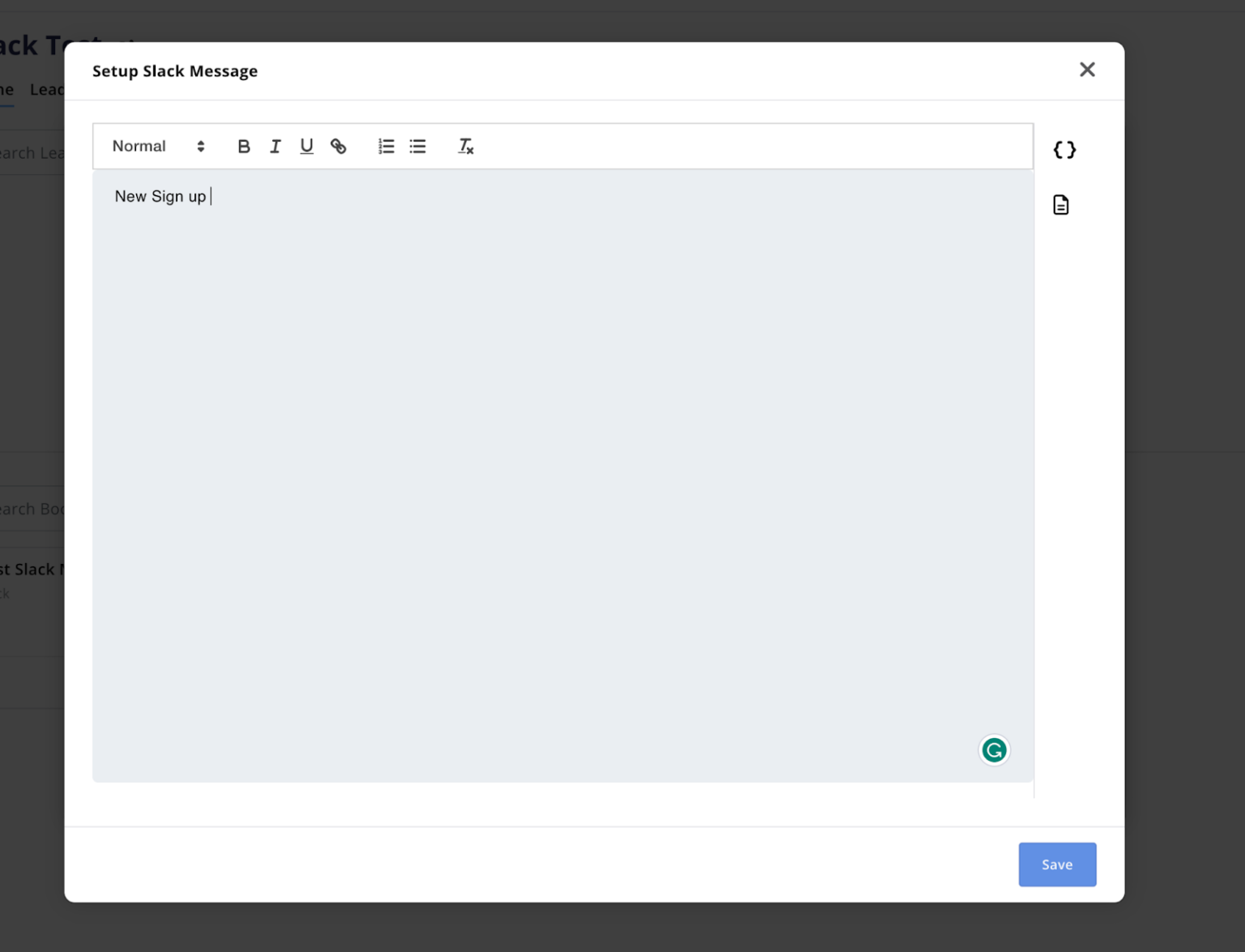Screen dimensions: 1245x952
Task: Start a bulleted list
Action: (x=417, y=147)
